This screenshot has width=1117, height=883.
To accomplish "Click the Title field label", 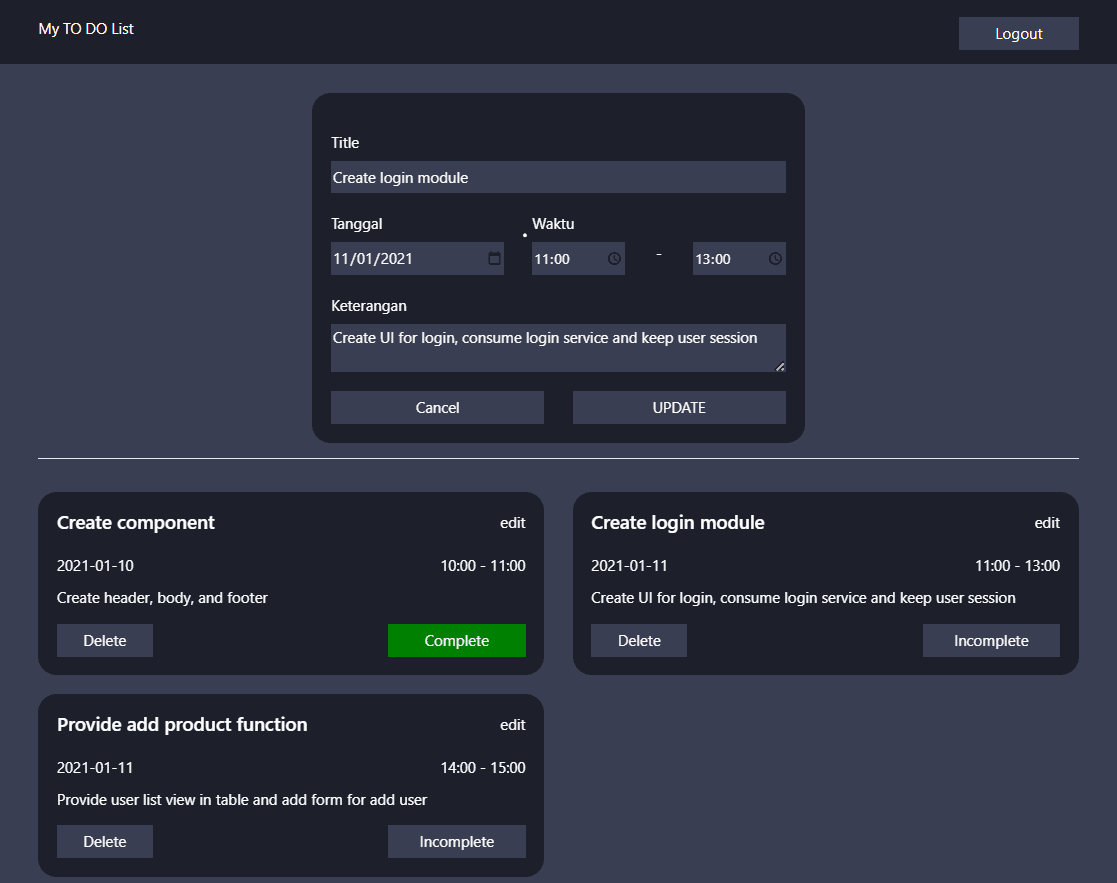I will 345,142.
